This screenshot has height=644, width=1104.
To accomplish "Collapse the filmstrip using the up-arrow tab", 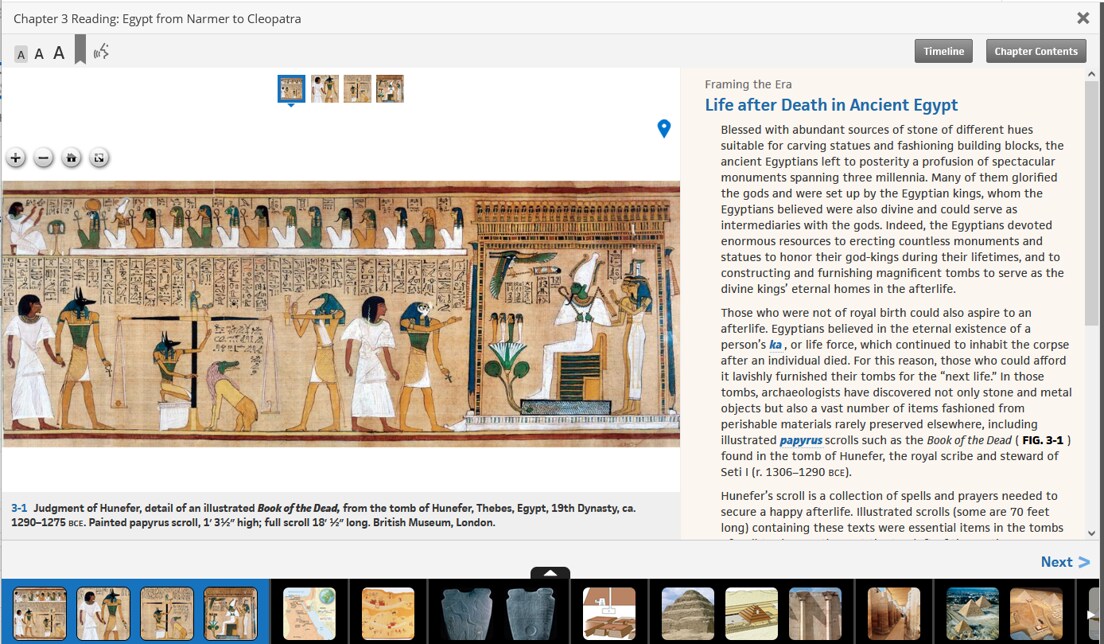I will 550,574.
